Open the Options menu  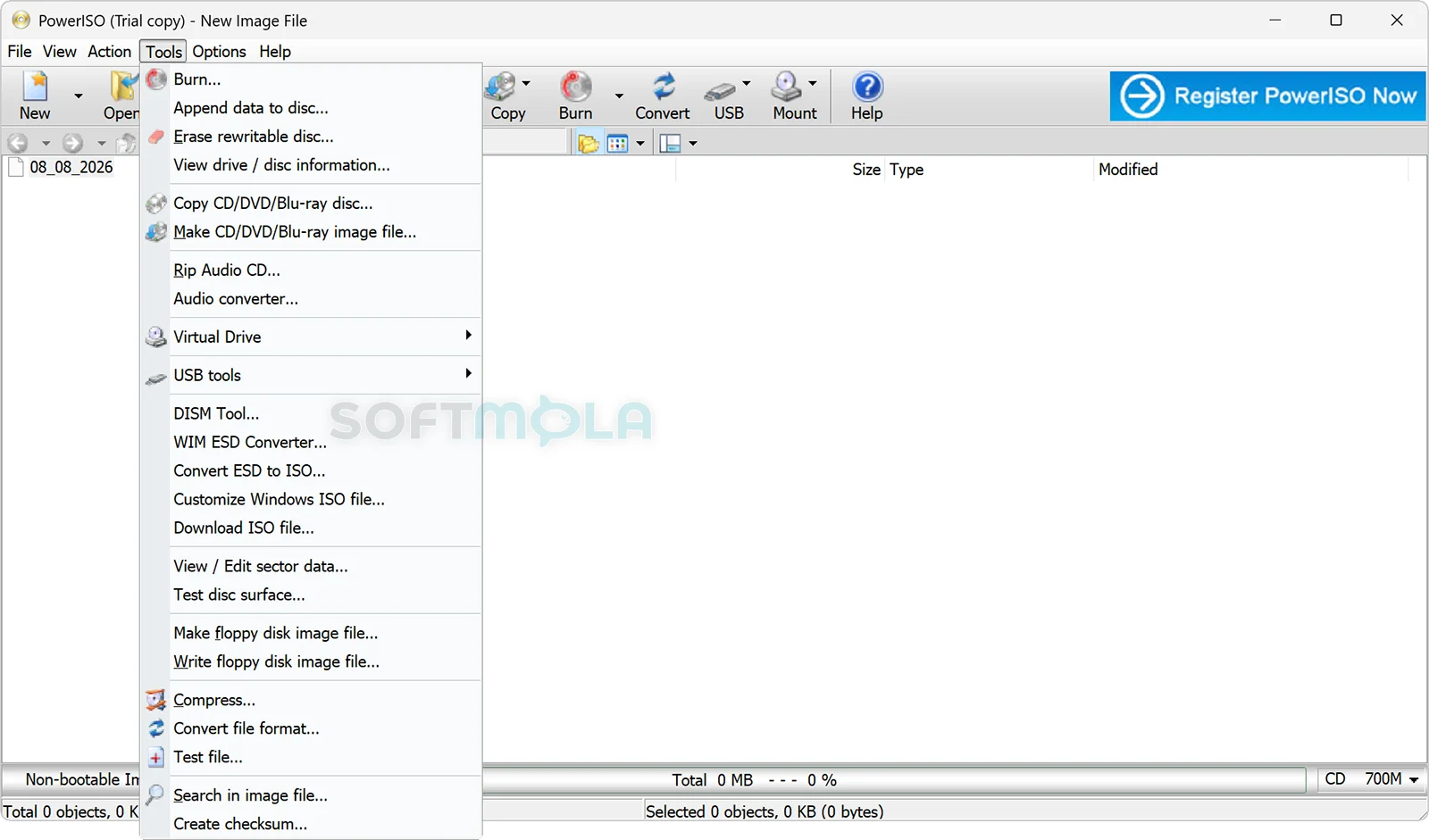click(x=219, y=52)
